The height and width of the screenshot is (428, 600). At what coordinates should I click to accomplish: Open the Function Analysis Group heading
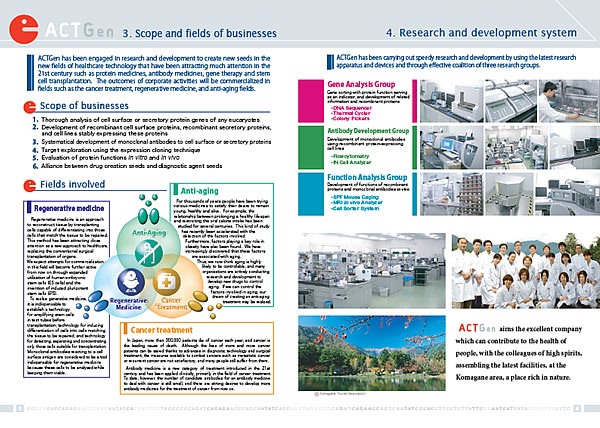pos(367,177)
